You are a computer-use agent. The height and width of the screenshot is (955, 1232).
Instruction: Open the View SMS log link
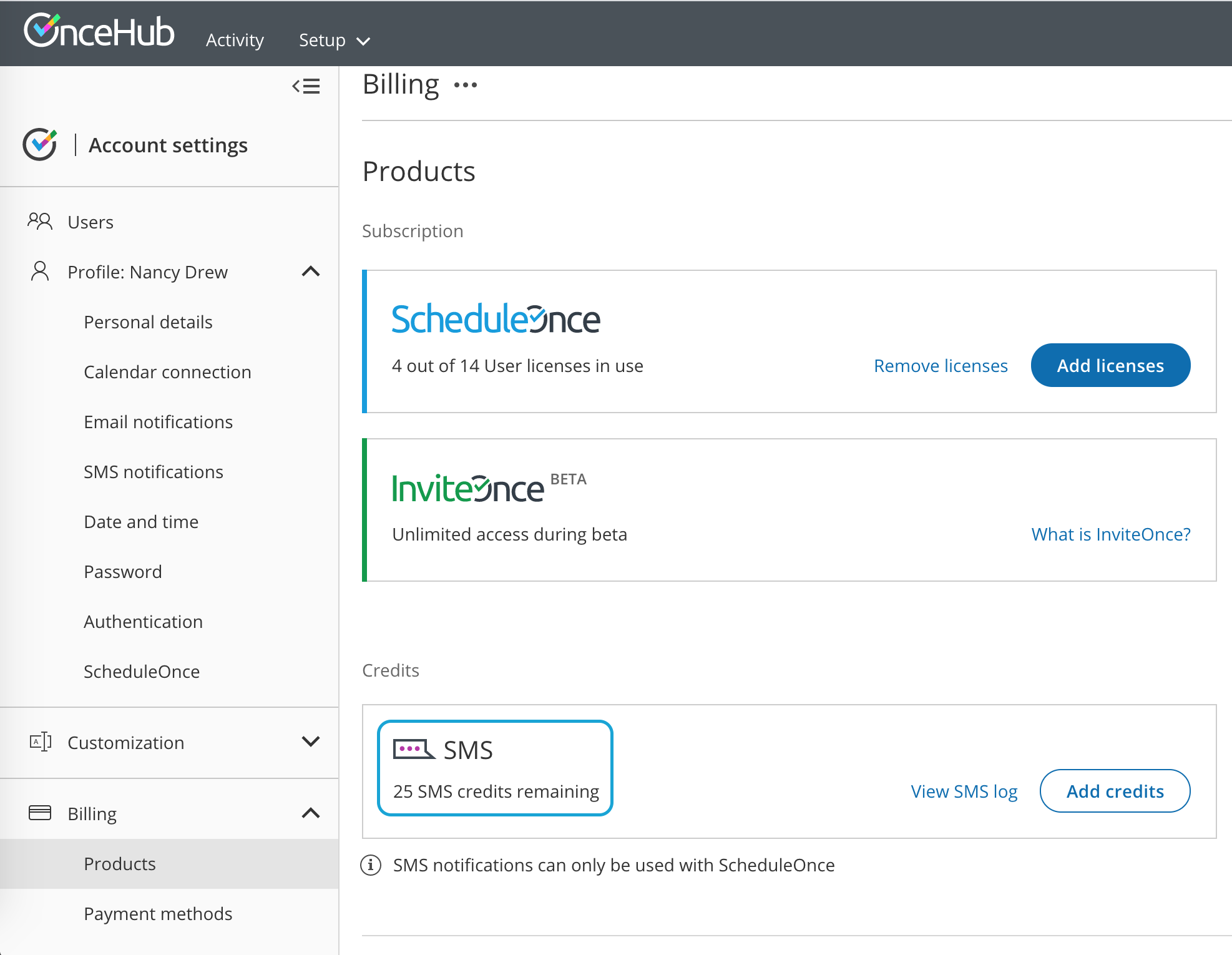pyautogui.click(x=964, y=791)
